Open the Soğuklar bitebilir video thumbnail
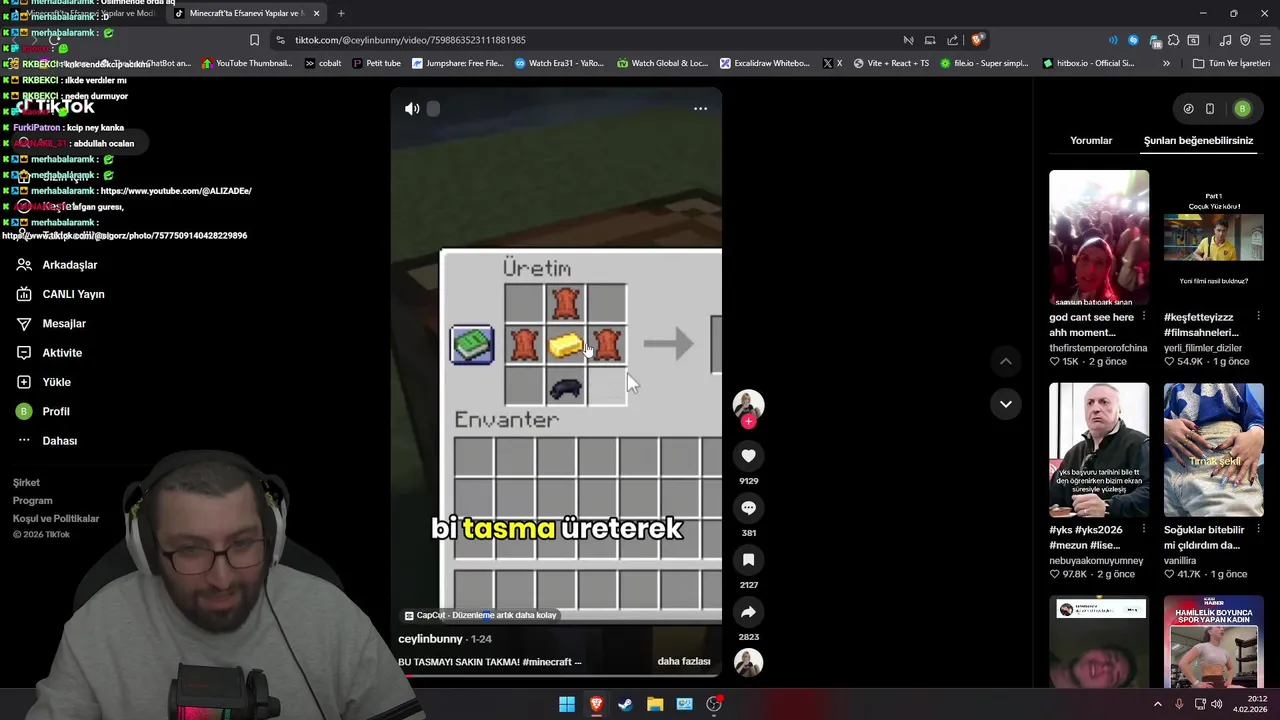 click(x=1213, y=449)
